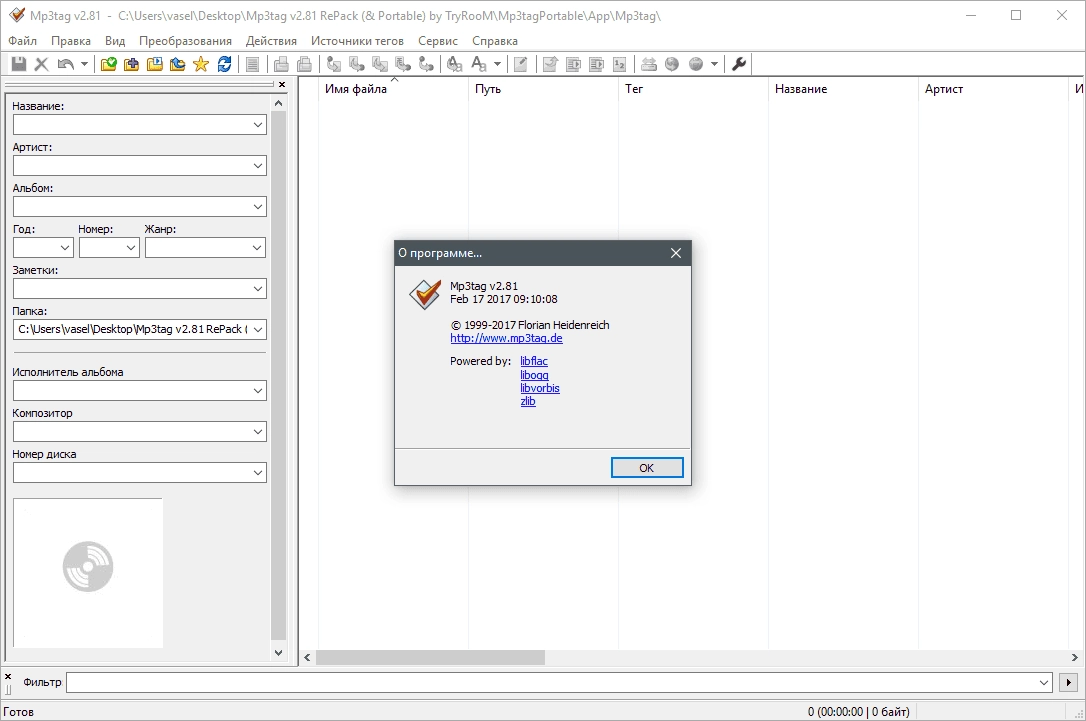Click the Autonumbering wizard 1-2 icon
The image size is (1086, 721).
click(620, 64)
